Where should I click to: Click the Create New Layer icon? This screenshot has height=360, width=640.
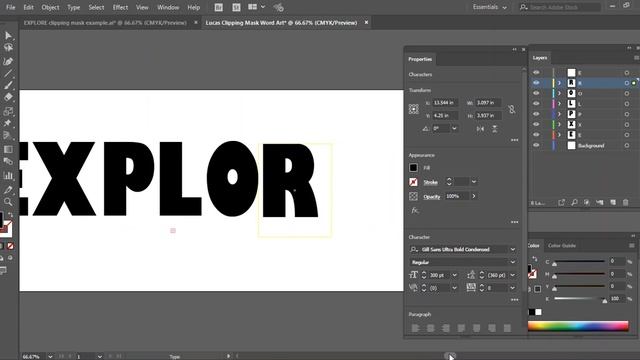613,202
